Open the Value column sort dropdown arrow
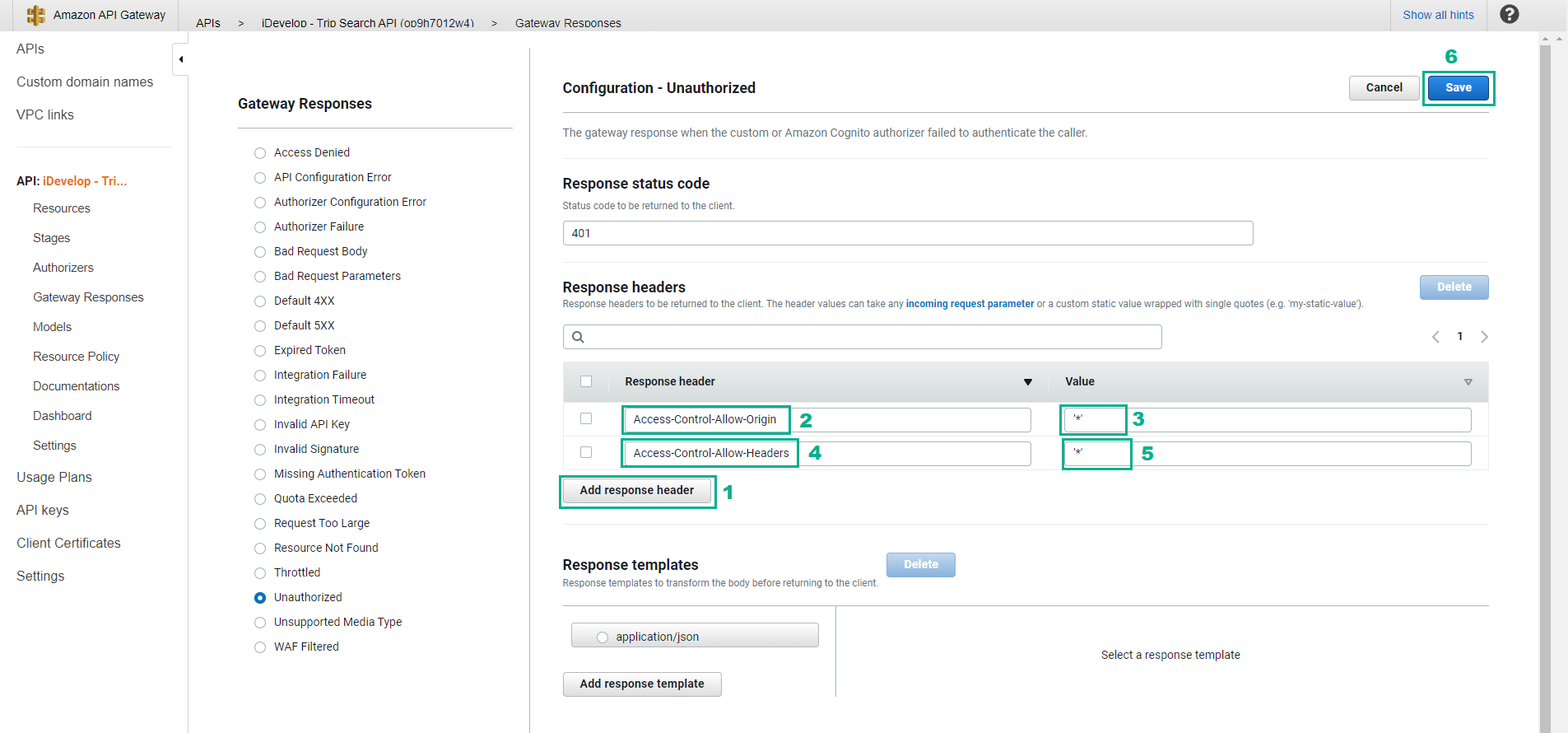This screenshot has width=1568, height=733. [1468, 382]
